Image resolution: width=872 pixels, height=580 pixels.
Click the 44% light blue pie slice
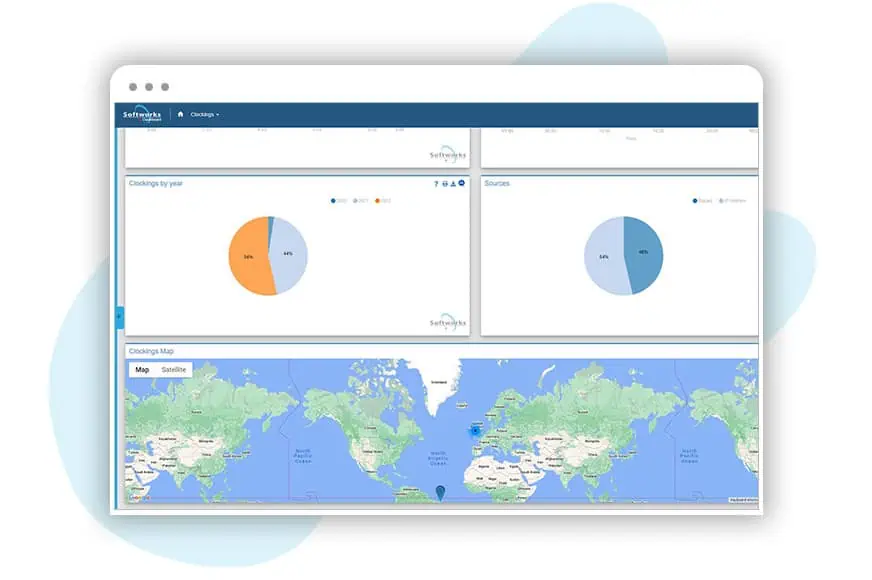coord(290,254)
